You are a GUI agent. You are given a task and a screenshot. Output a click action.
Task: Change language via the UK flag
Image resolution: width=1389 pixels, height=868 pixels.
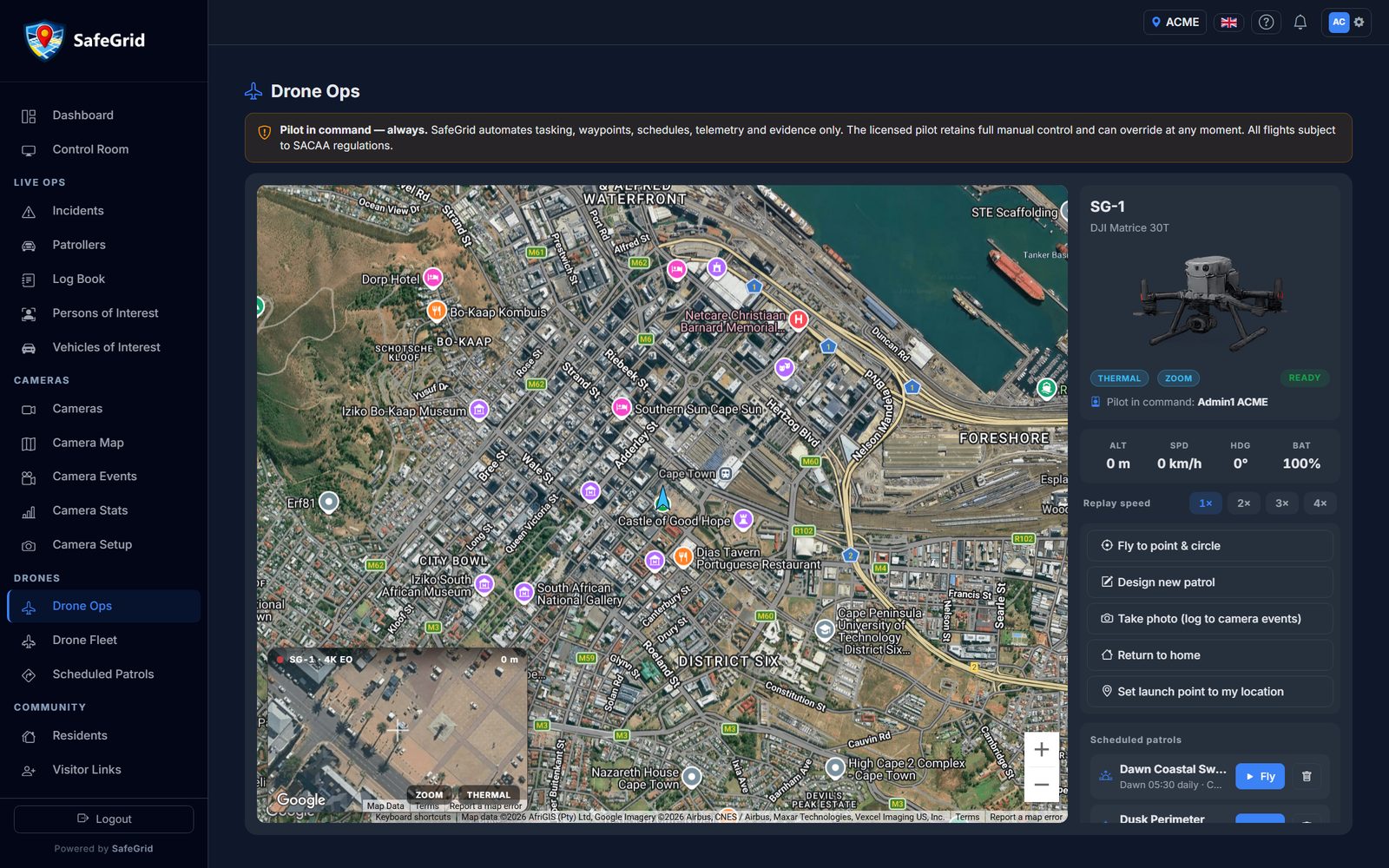[1228, 23]
